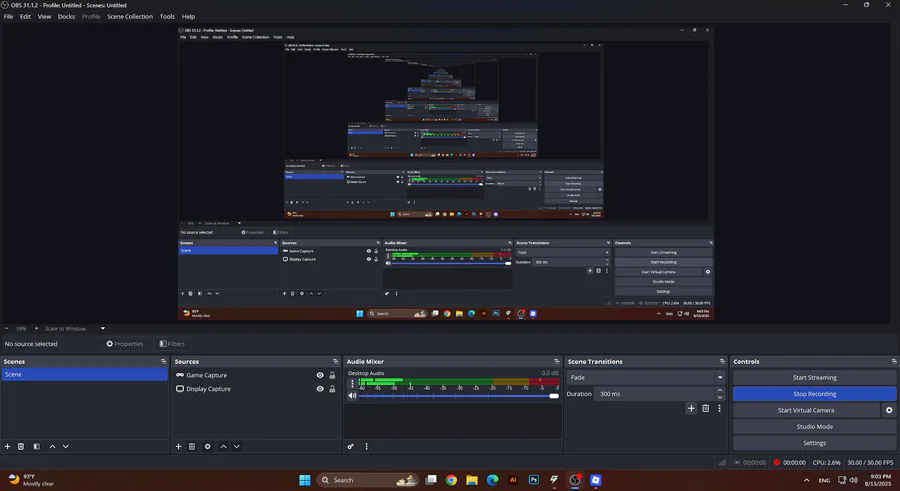
Task: Enable Studio Mode
Action: (814, 427)
